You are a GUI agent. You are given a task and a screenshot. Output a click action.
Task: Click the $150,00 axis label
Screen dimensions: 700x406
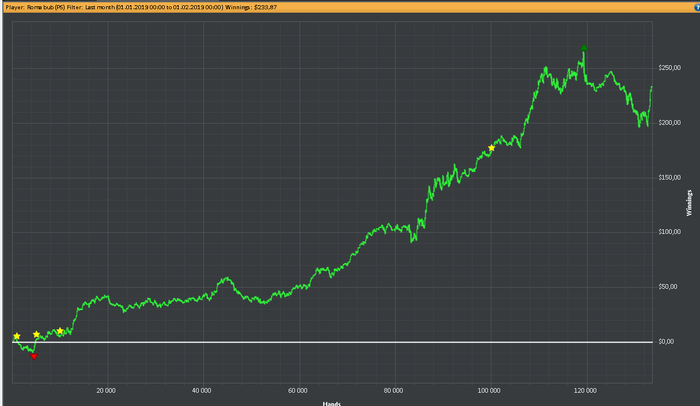[x=670, y=178]
